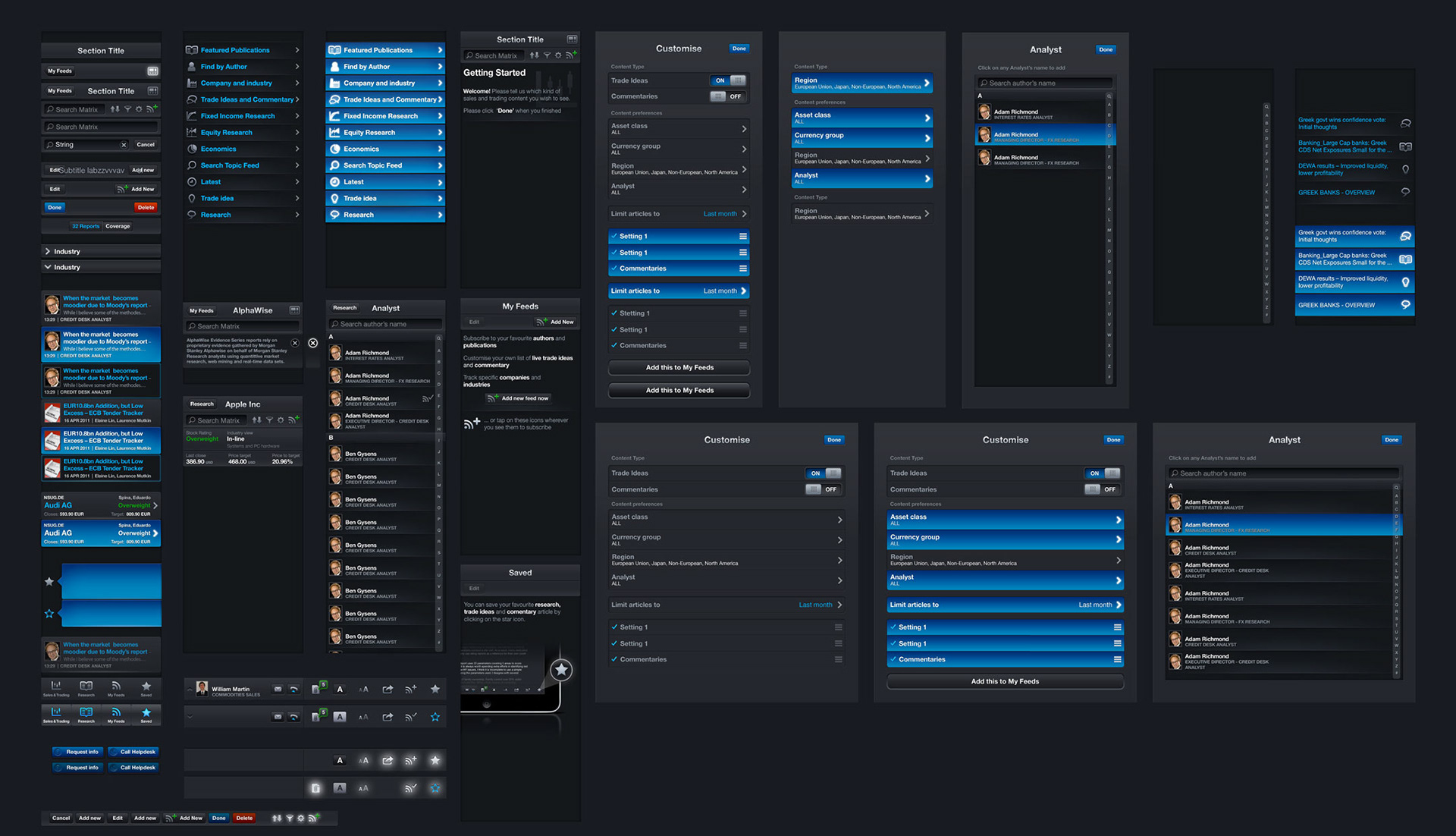The width and height of the screenshot is (1456, 836).
Task: Collapse William Martin contact row with up chevron
Action: tap(190, 689)
